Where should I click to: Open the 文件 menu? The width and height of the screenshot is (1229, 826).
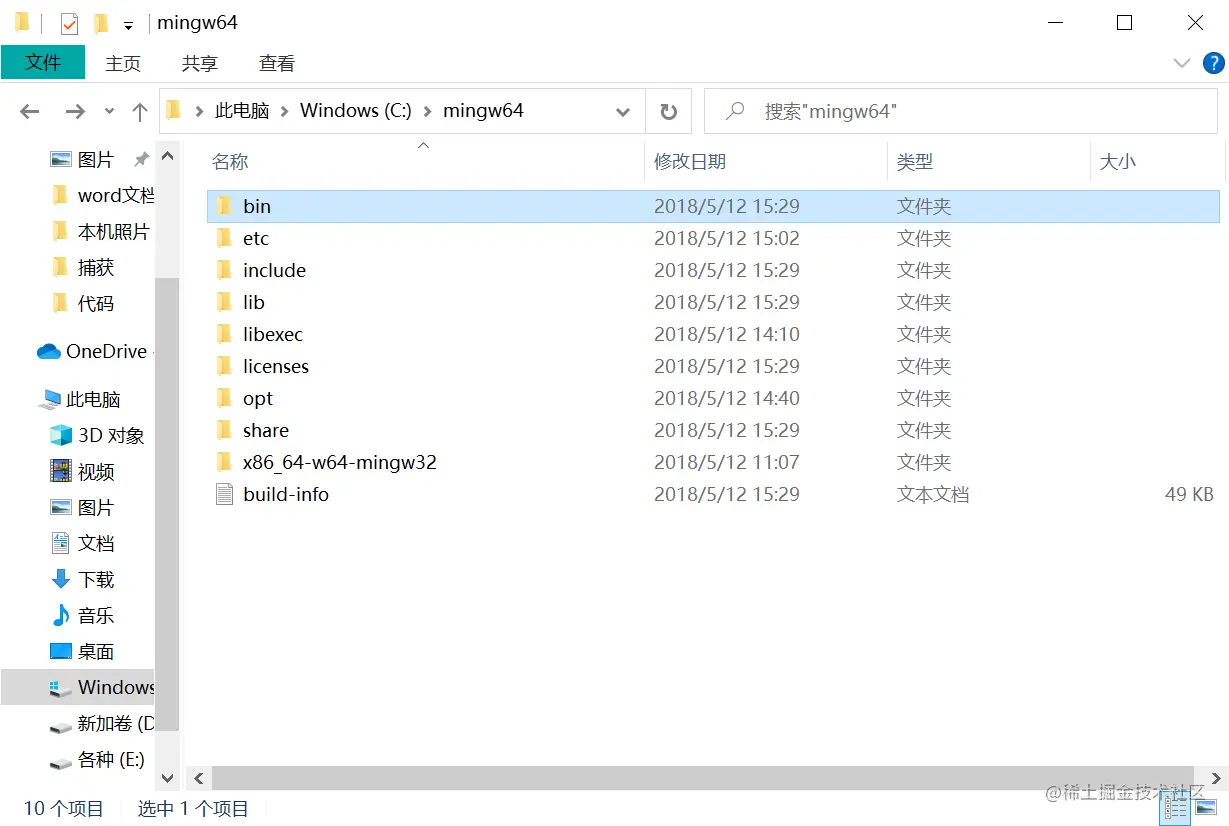click(x=43, y=63)
